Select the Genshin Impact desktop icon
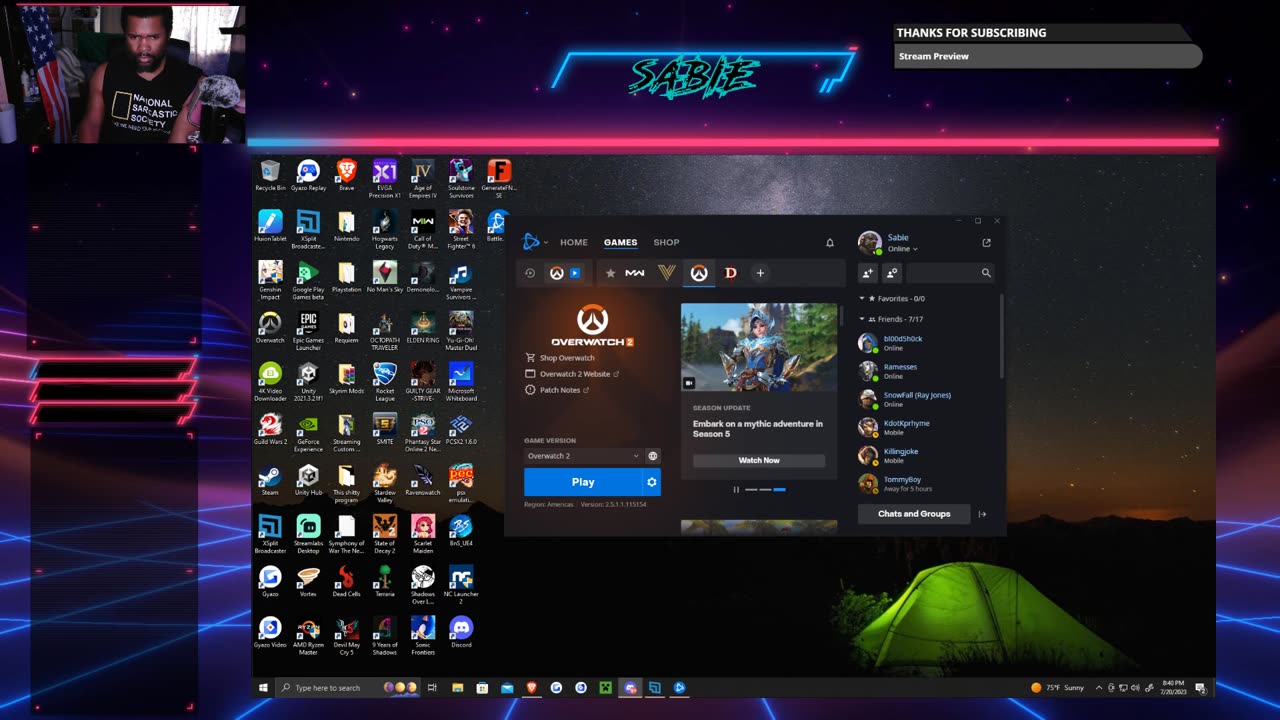The height and width of the screenshot is (720, 1280). pyautogui.click(x=270, y=280)
